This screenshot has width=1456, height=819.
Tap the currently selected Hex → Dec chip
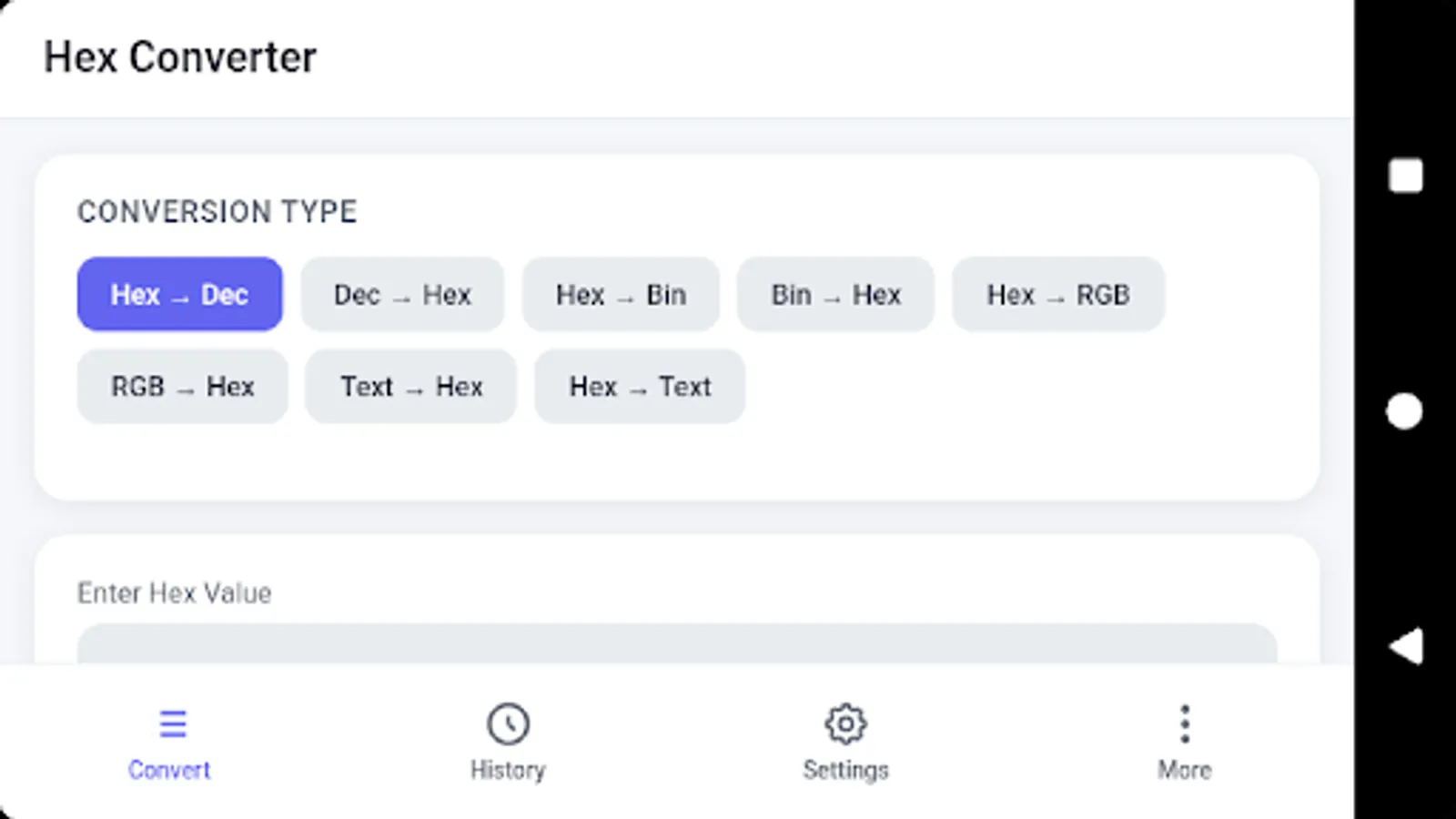(x=179, y=294)
